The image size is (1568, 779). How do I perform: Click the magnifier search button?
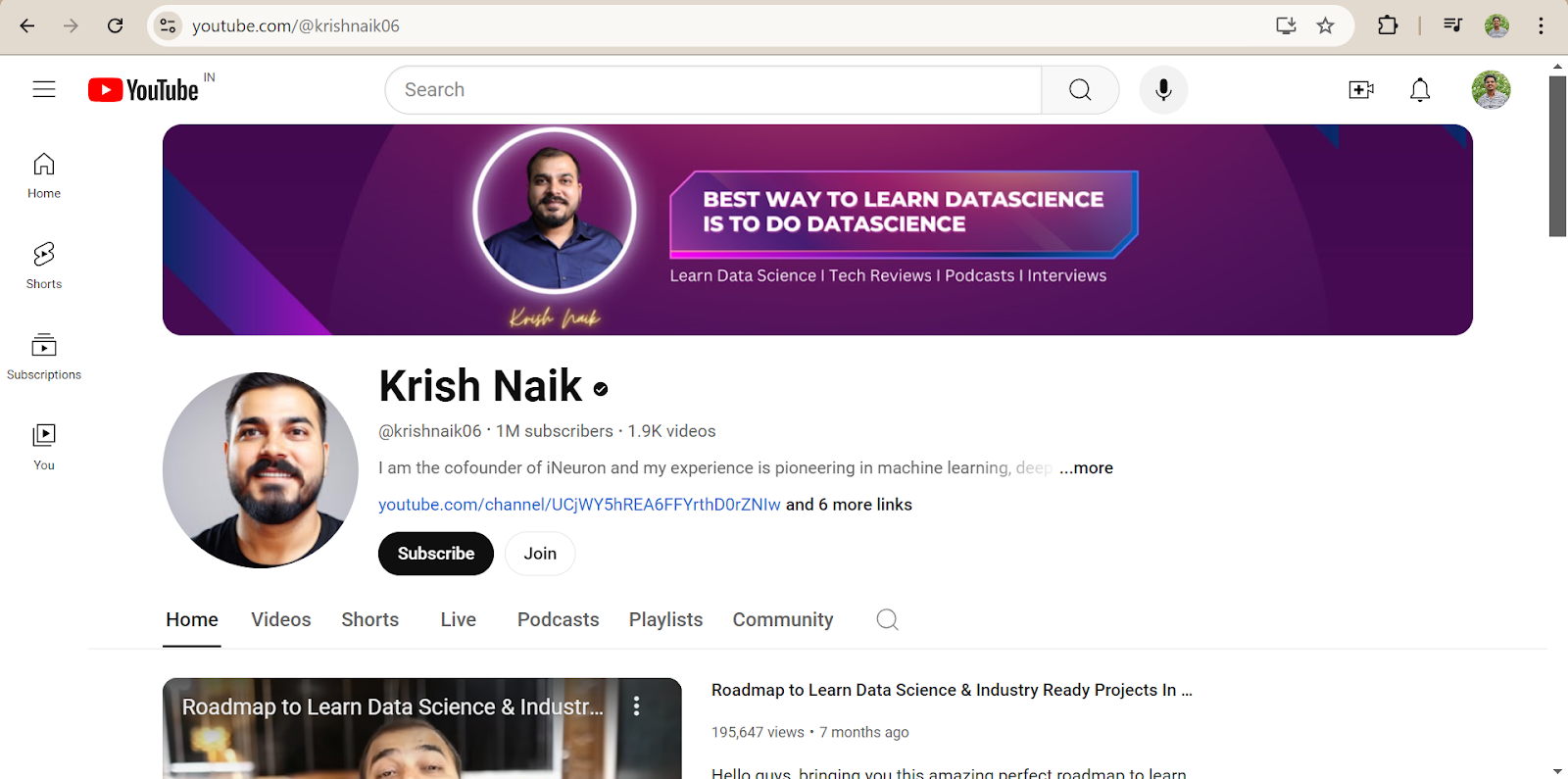(1080, 90)
